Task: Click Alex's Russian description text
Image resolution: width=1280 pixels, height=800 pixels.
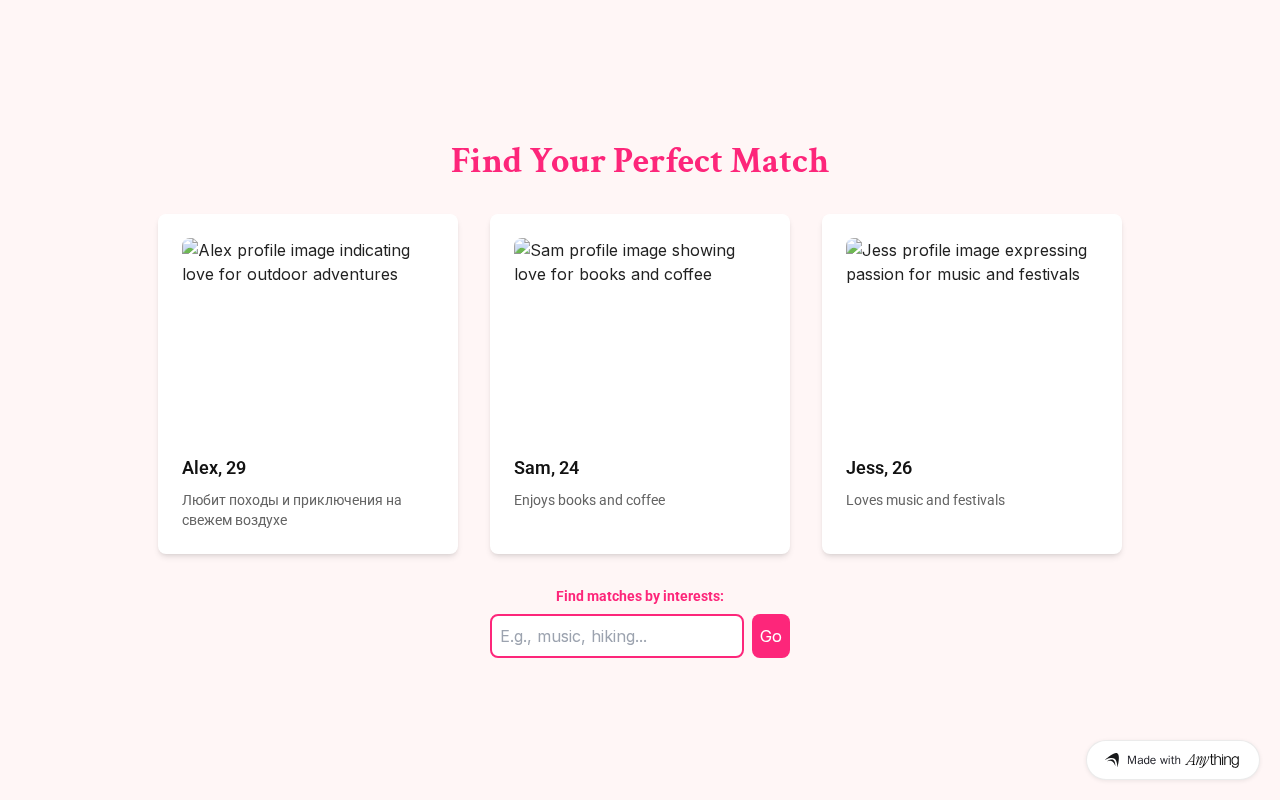Action: [291, 510]
